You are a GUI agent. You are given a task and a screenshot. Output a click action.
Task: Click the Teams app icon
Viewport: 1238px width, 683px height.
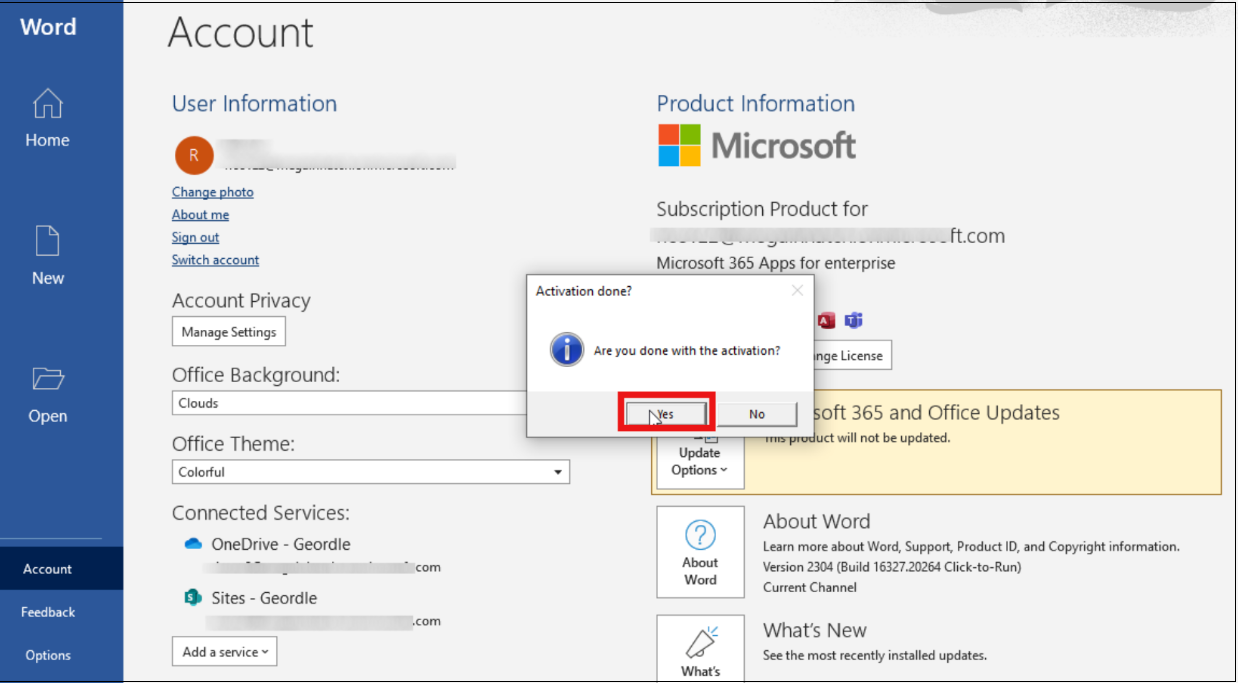point(853,321)
